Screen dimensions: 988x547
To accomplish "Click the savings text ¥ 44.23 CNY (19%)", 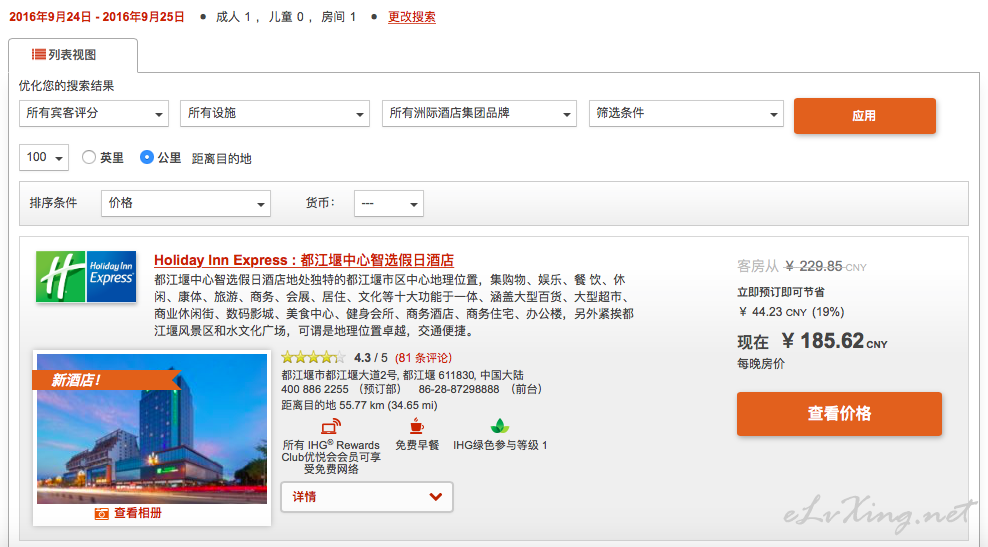I will point(791,312).
